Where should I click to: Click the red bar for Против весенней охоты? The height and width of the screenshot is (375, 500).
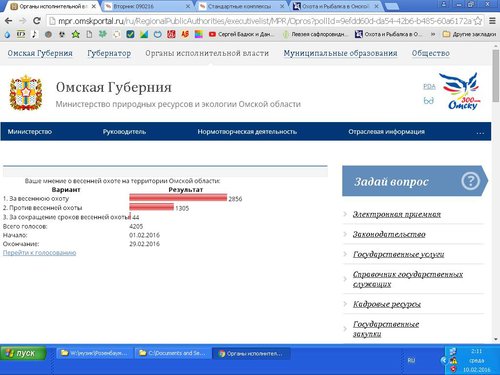[x=152, y=207]
